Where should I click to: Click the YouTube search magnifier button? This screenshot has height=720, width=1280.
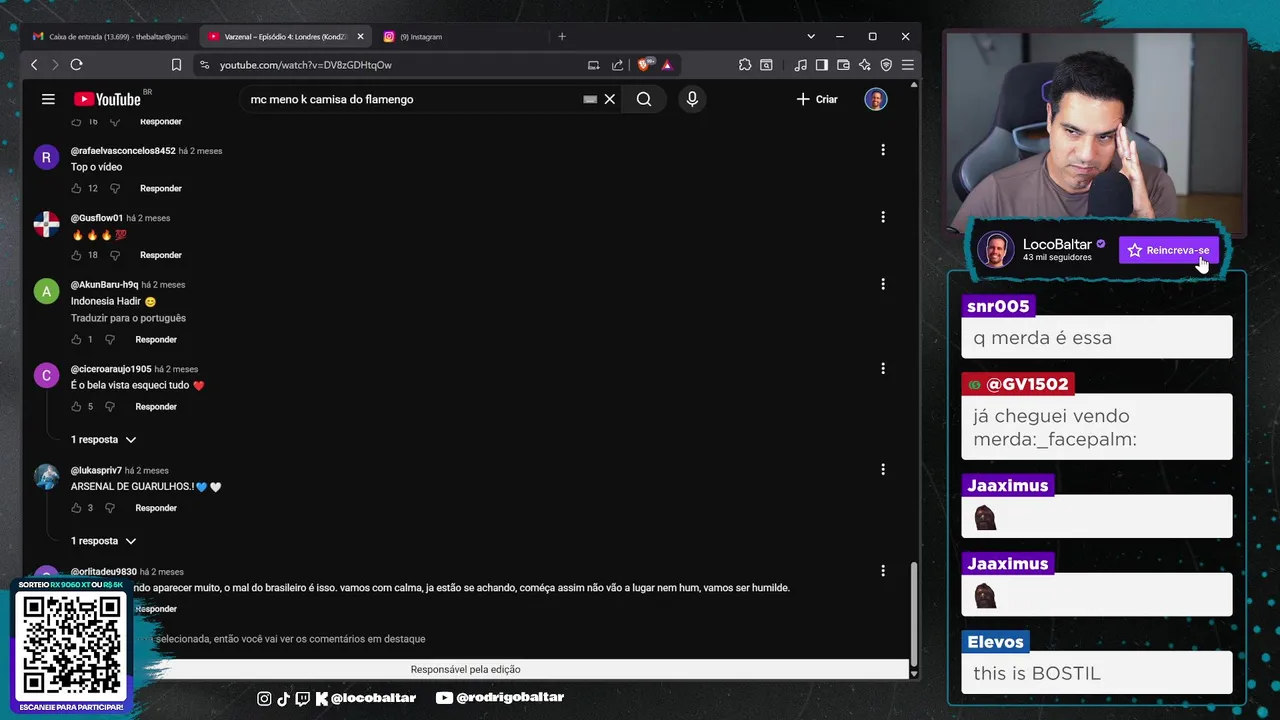tap(644, 99)
